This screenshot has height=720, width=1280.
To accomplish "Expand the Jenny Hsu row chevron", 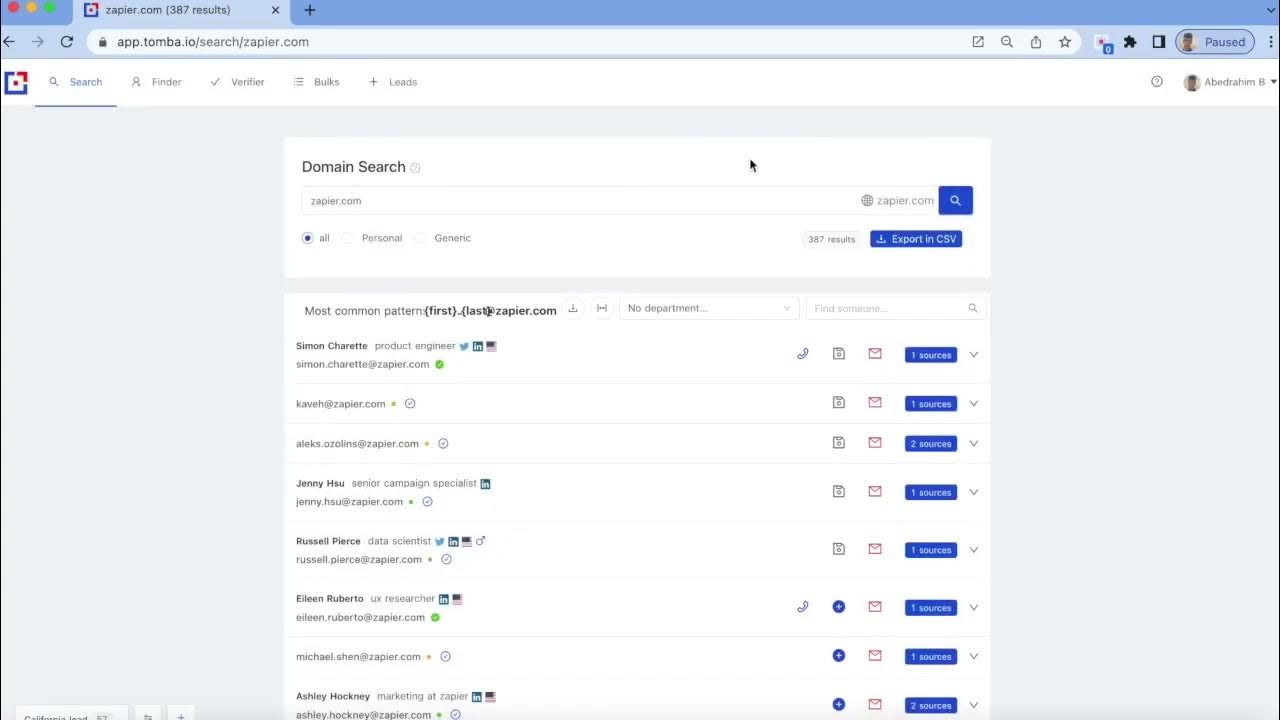I will point(974,491).
